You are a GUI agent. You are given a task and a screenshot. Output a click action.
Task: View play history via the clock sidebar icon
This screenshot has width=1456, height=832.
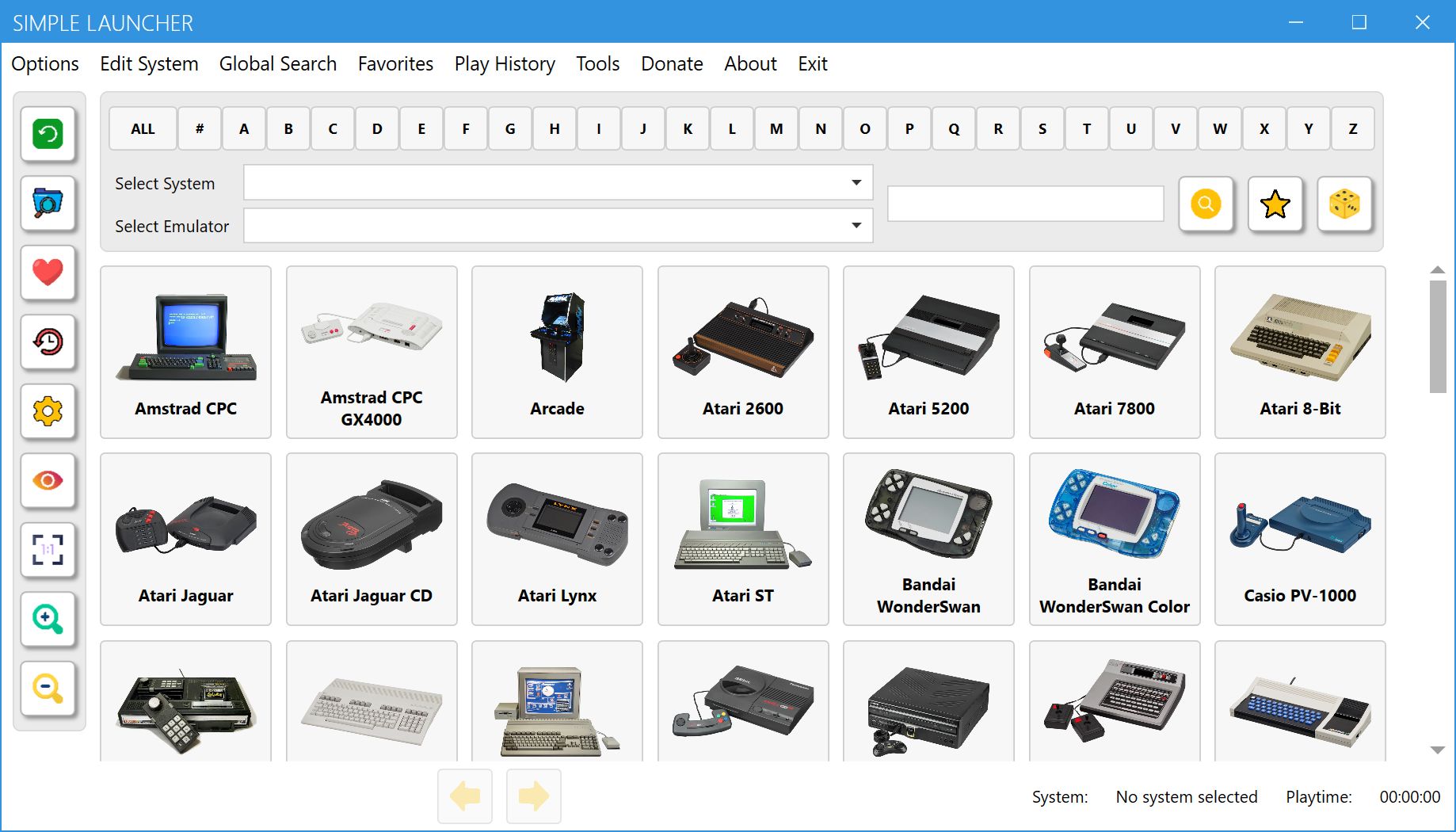coord(48,342)
